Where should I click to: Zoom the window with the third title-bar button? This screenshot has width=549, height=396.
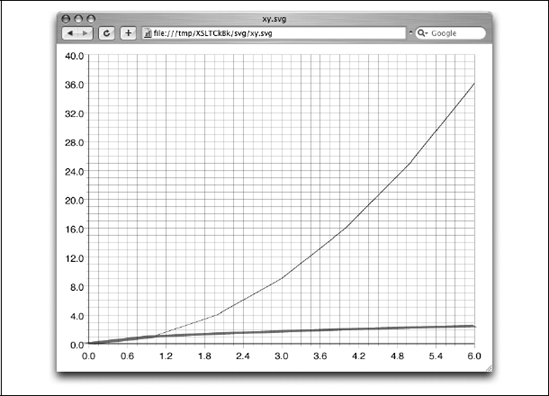point(91,19)
